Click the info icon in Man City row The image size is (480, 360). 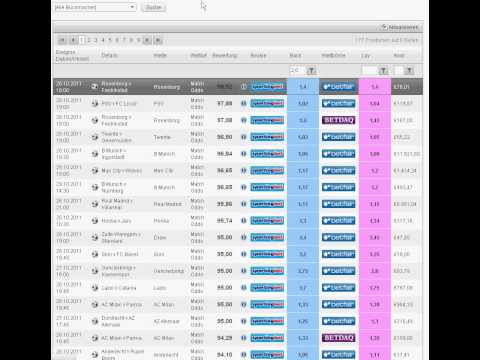click(x=244, y=170)
